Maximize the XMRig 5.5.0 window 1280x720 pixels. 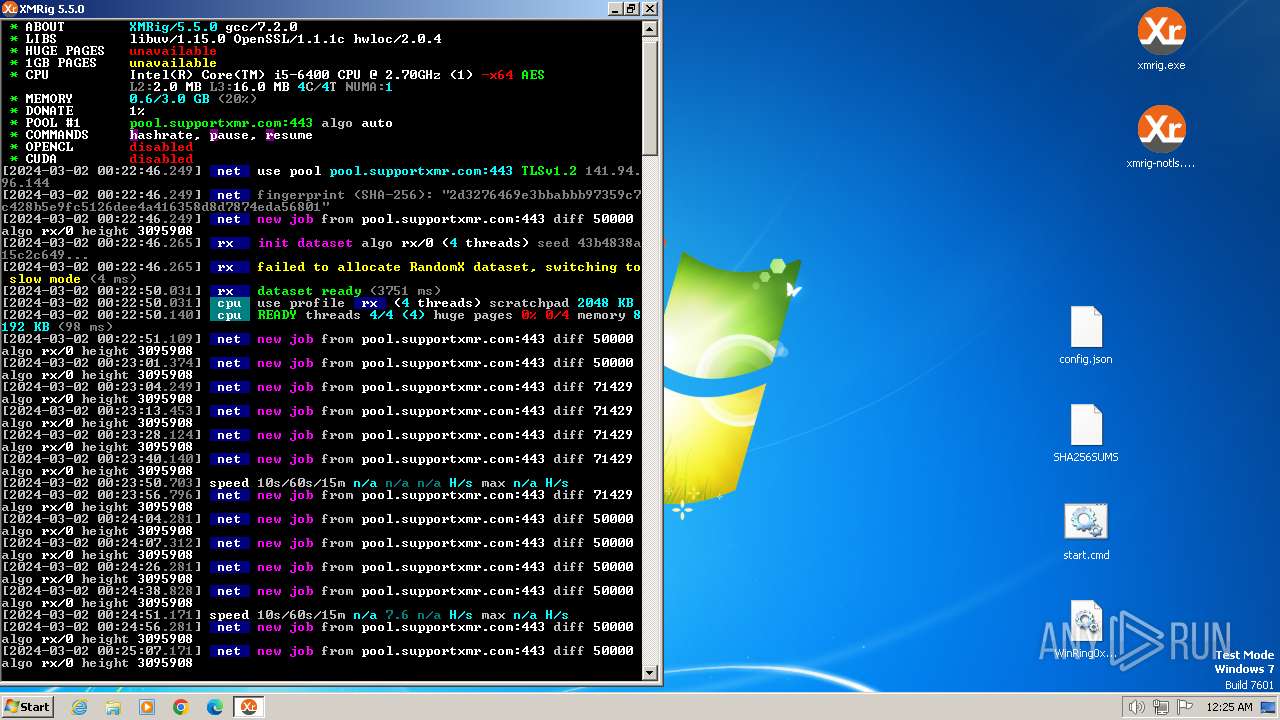tap(631, 8)
